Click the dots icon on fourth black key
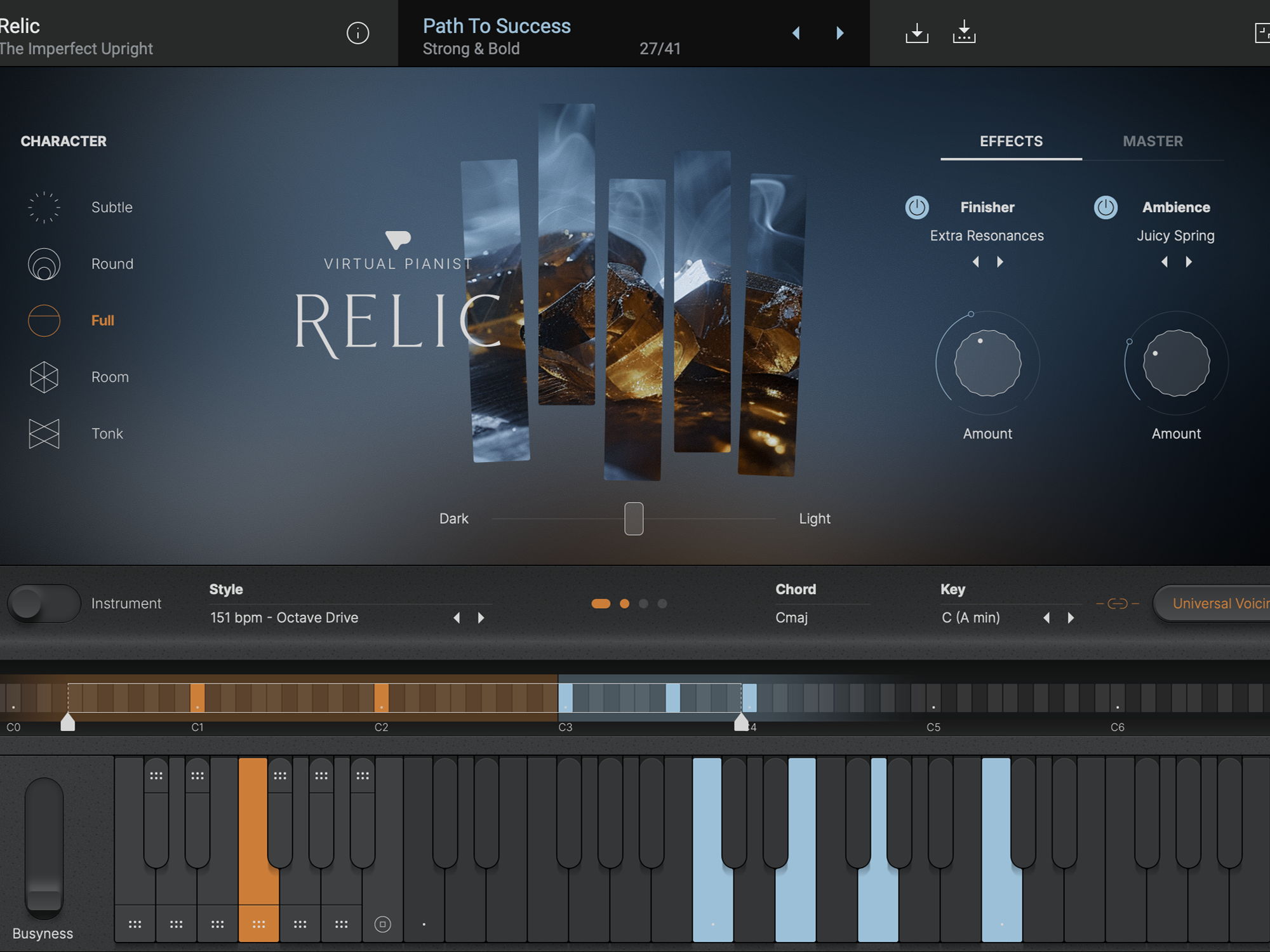 [x=321, y=776]
